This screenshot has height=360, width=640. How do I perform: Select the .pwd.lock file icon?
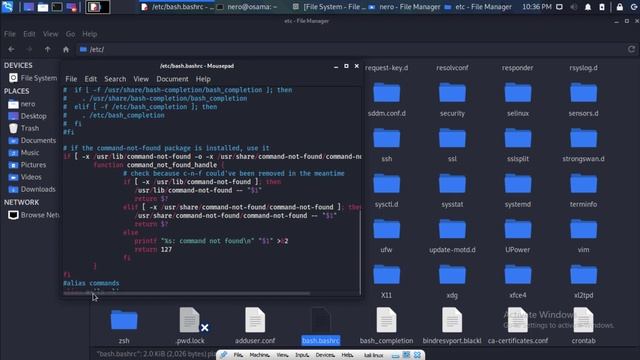tap(190, 320)
